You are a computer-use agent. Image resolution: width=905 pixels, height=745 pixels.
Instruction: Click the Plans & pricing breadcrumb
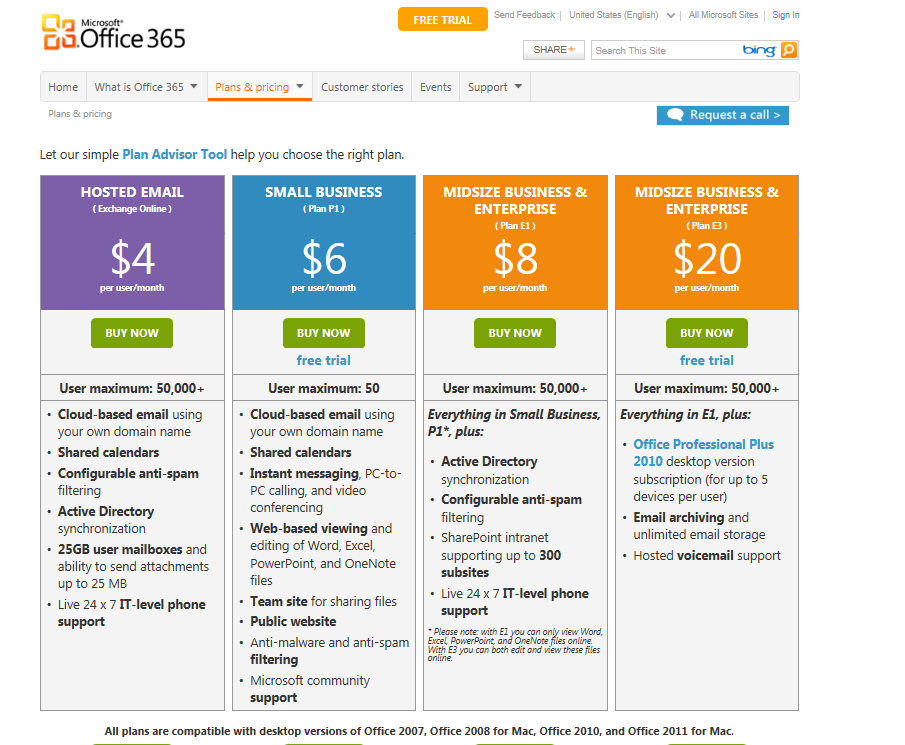tap(80, 114)
